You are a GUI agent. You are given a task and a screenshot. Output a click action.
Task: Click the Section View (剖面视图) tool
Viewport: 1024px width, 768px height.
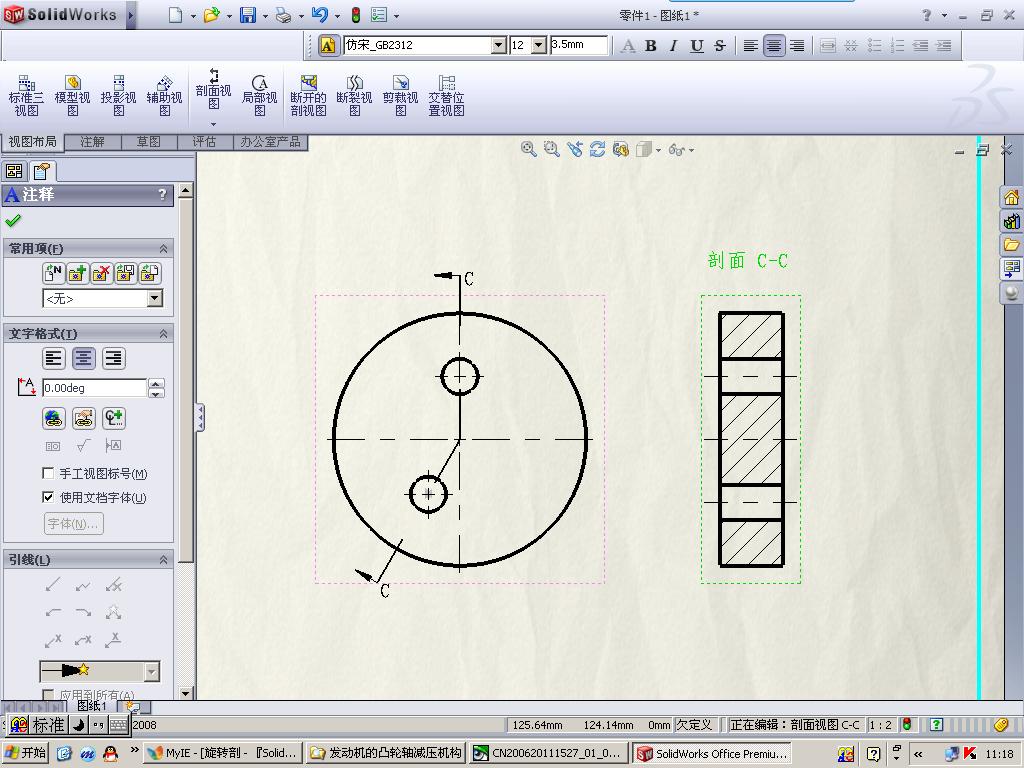coord(214,89)
